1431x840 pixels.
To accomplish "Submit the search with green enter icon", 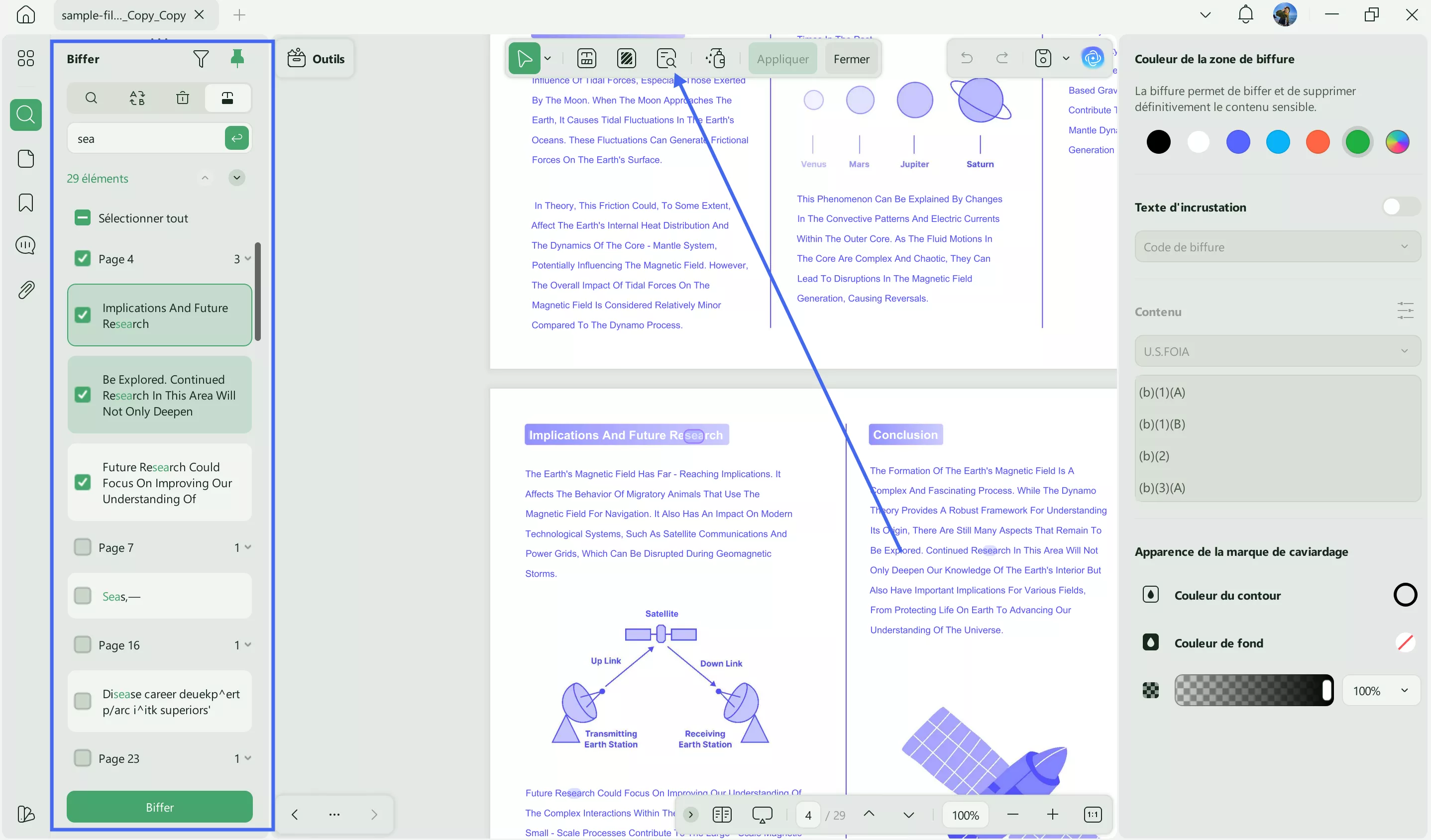I will (237, 138).
